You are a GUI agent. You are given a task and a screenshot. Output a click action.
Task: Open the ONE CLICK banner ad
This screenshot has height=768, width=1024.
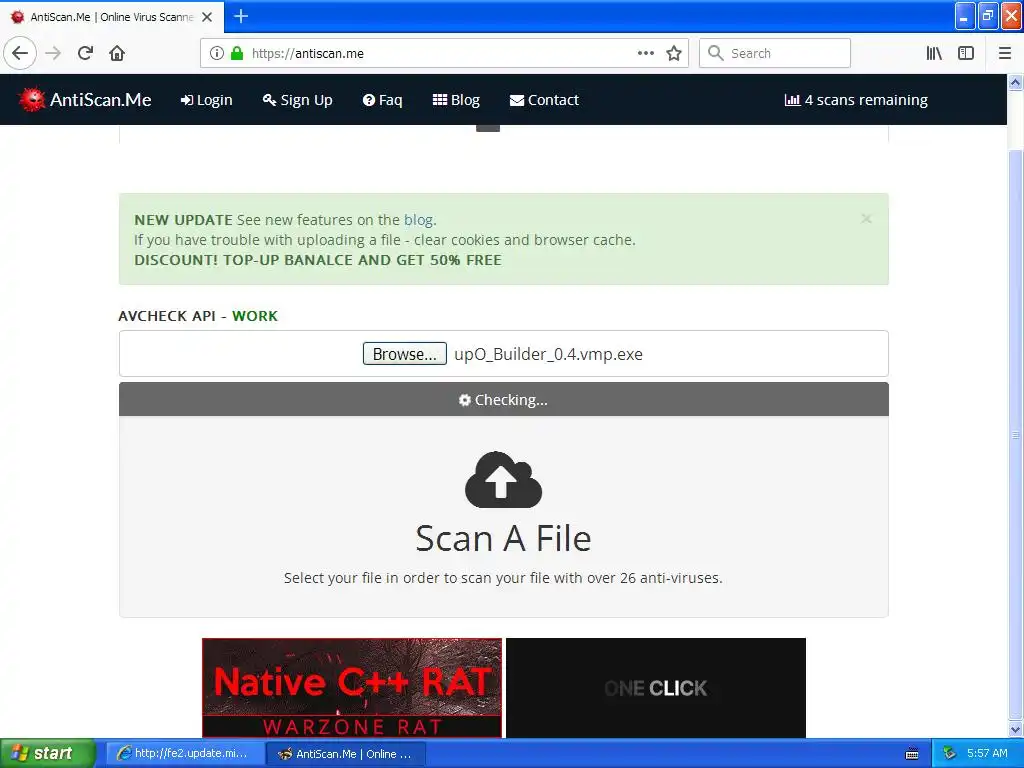click(x=656, y=688)
